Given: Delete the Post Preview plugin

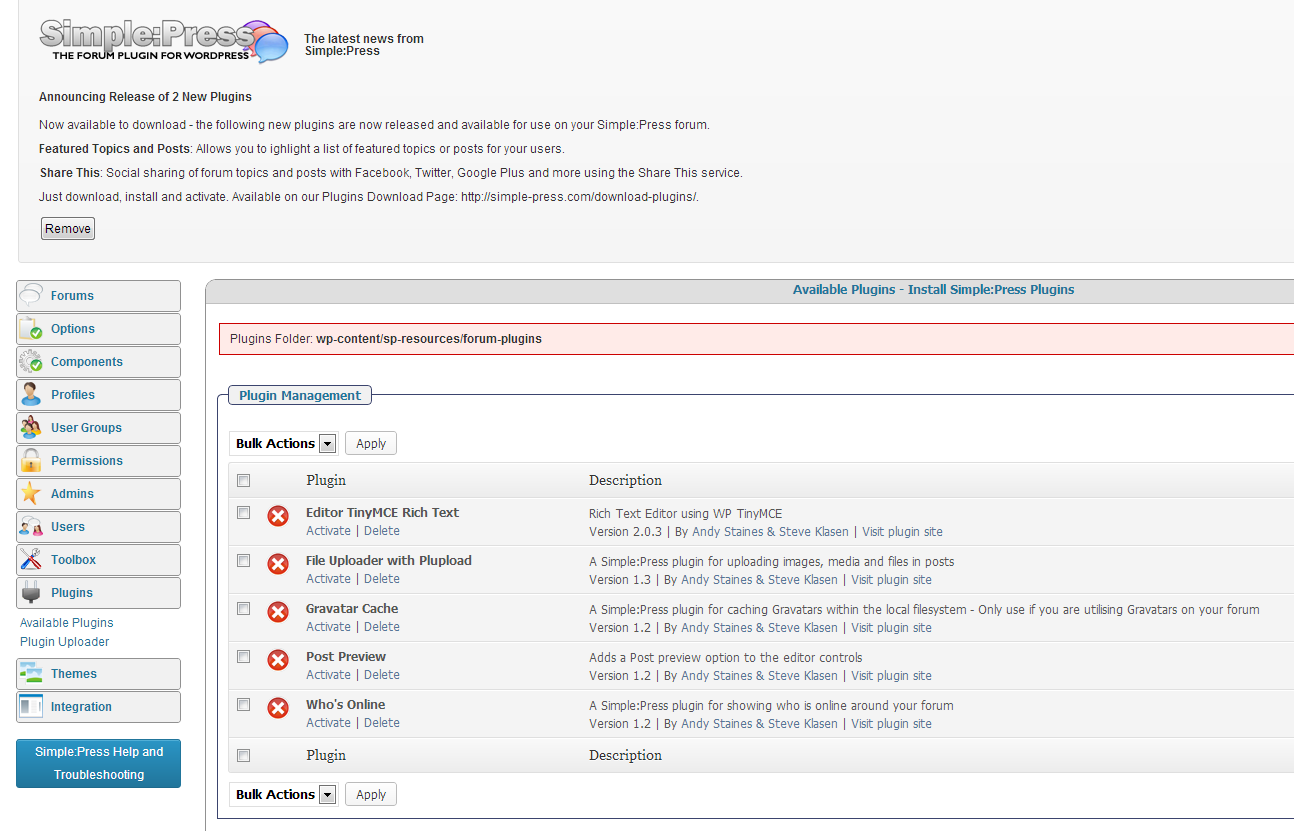Looking at the screenshot, I should point(382,675).
